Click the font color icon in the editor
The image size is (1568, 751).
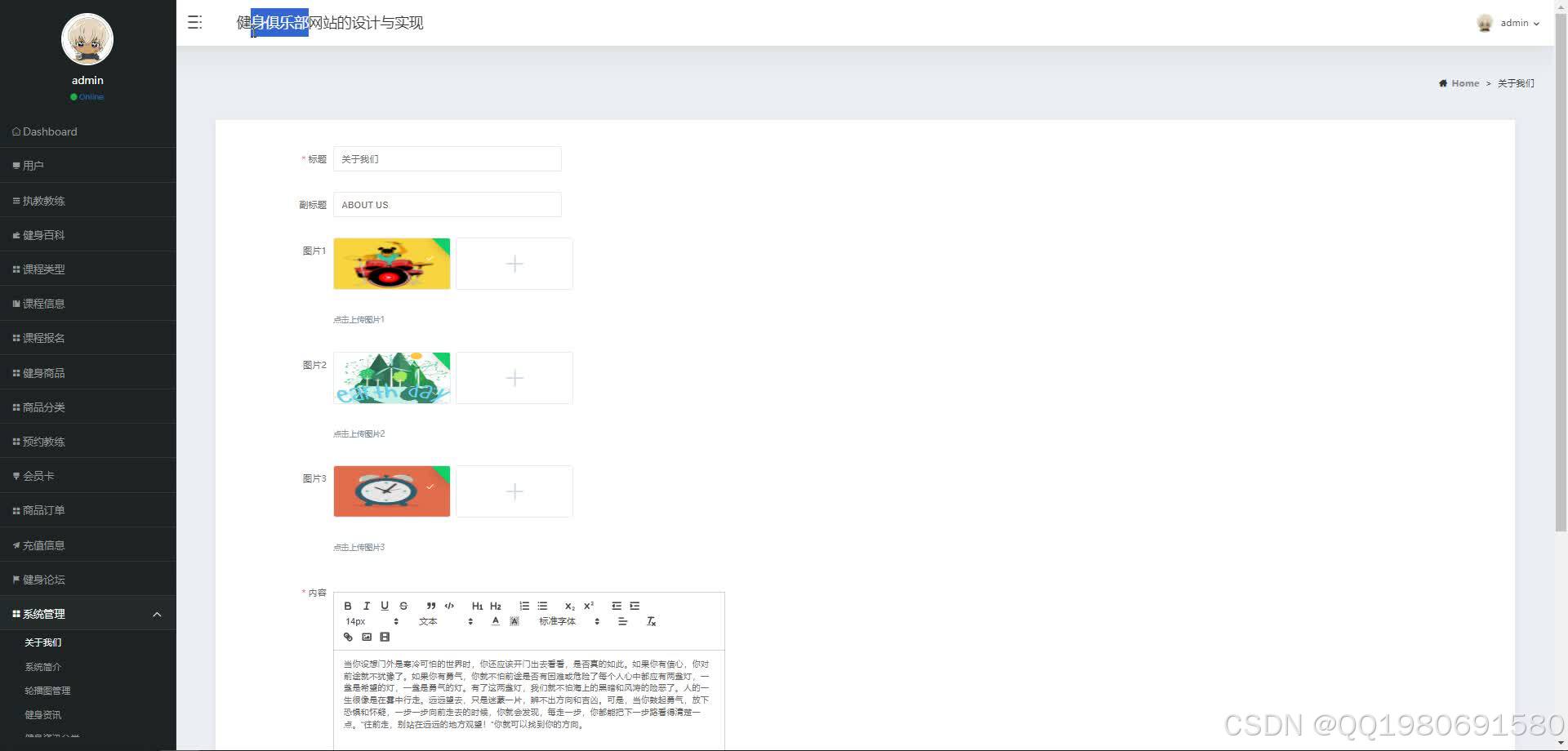(495, 621)
